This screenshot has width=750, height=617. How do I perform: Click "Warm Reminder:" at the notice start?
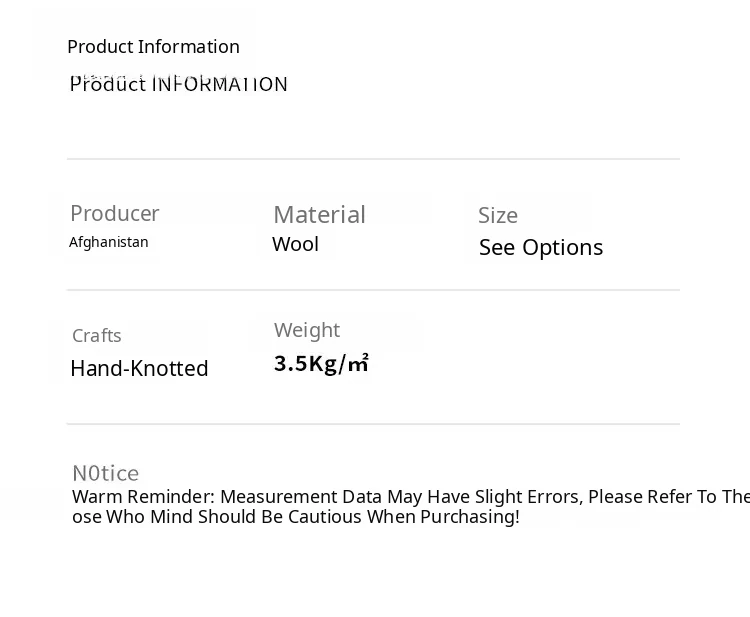(143, 497)
